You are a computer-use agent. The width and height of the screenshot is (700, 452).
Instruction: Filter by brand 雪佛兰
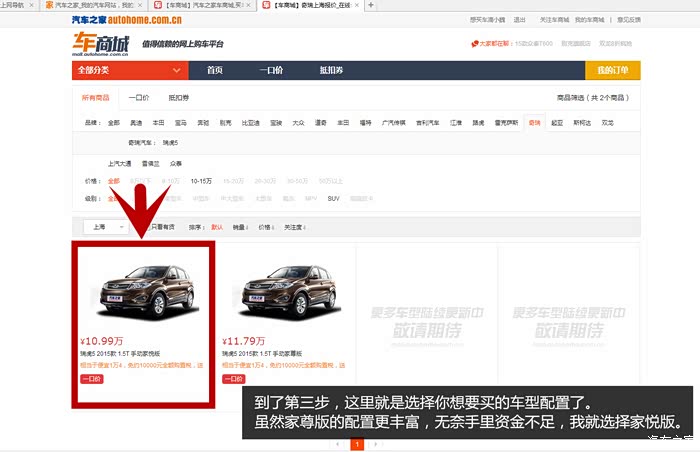150,164
